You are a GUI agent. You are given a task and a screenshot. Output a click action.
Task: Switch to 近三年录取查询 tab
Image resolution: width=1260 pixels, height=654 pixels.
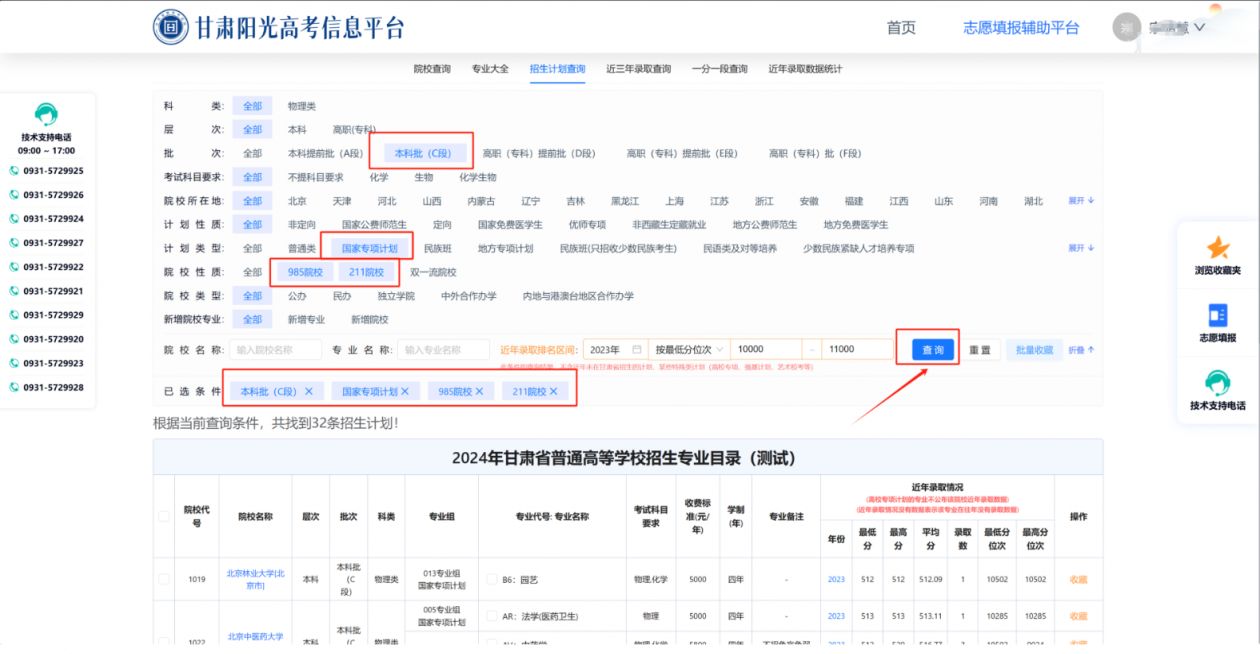(638, 69)
